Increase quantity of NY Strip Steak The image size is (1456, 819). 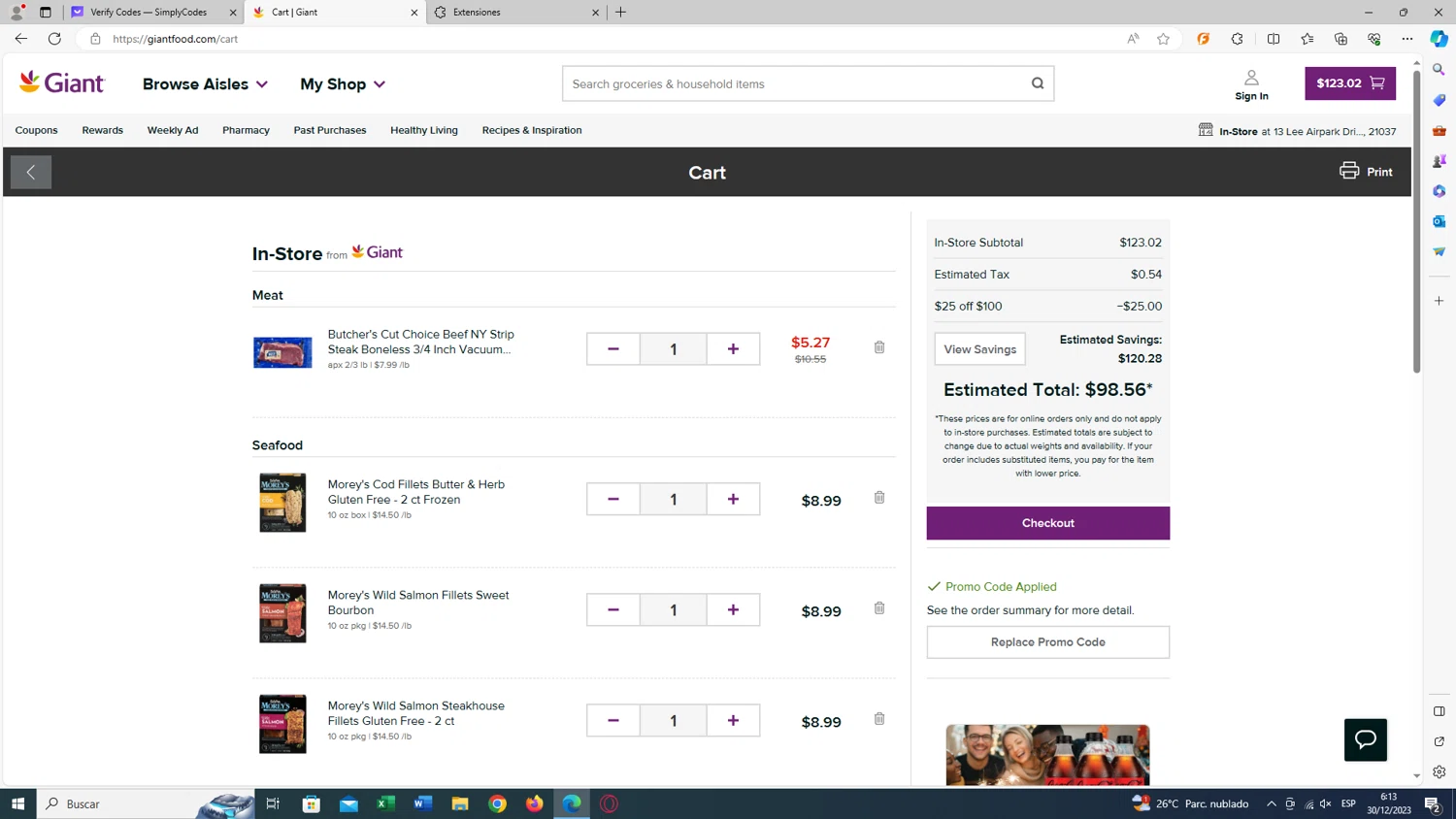coord(733,349)
